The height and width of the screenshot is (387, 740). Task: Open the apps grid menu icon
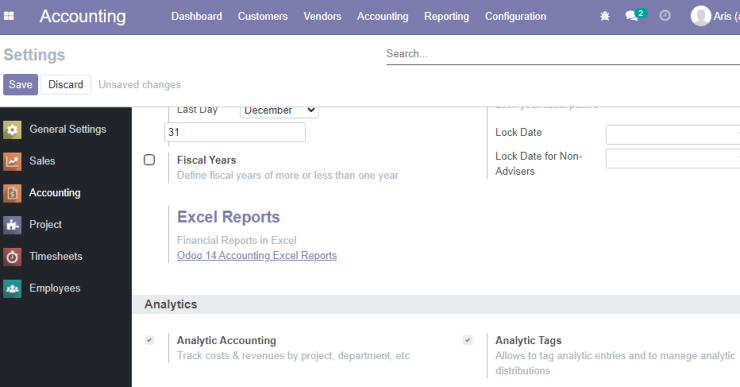pyautogui.click(x=9, y=16)
